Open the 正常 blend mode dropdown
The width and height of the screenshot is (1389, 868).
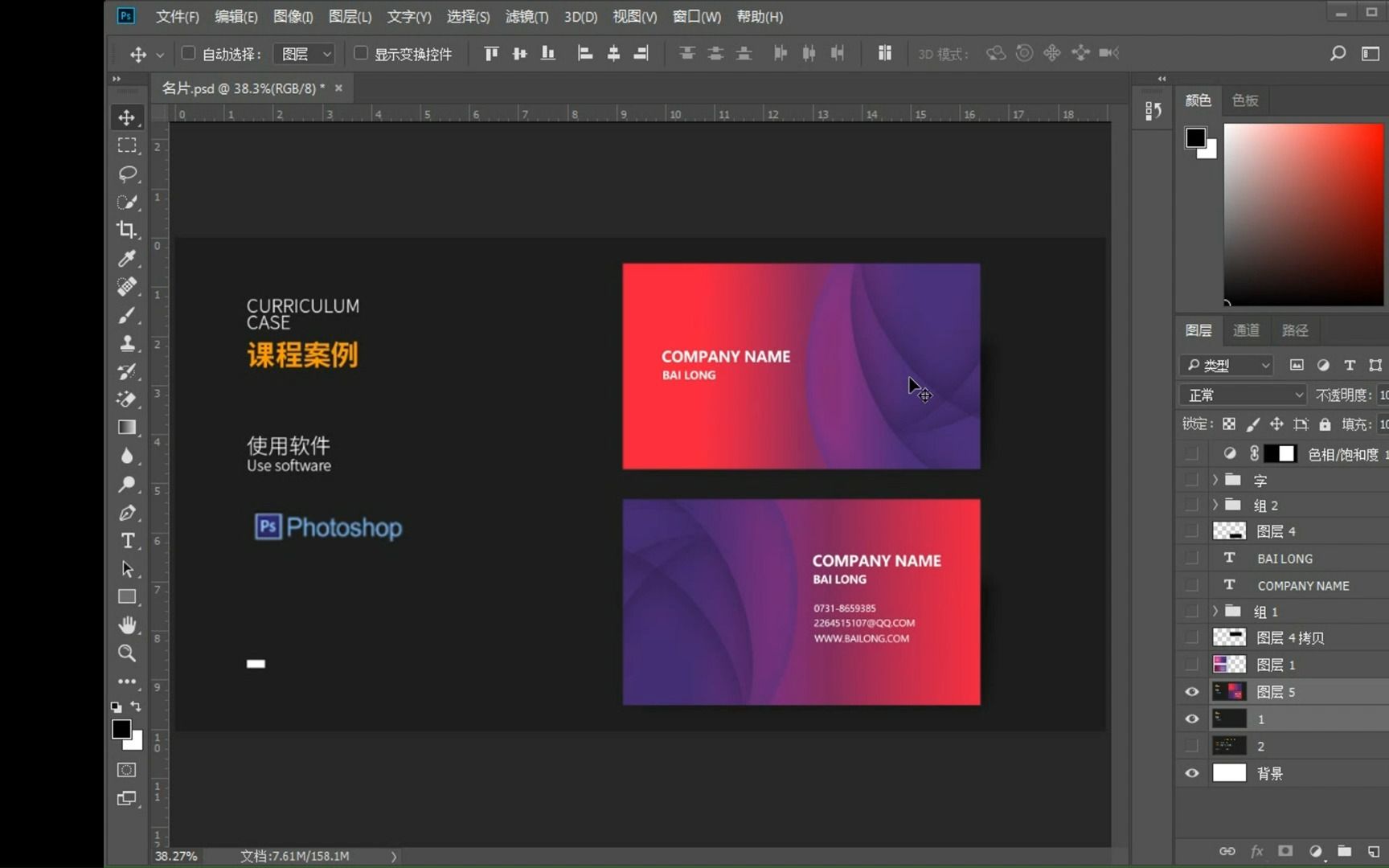pos(1243,395)
